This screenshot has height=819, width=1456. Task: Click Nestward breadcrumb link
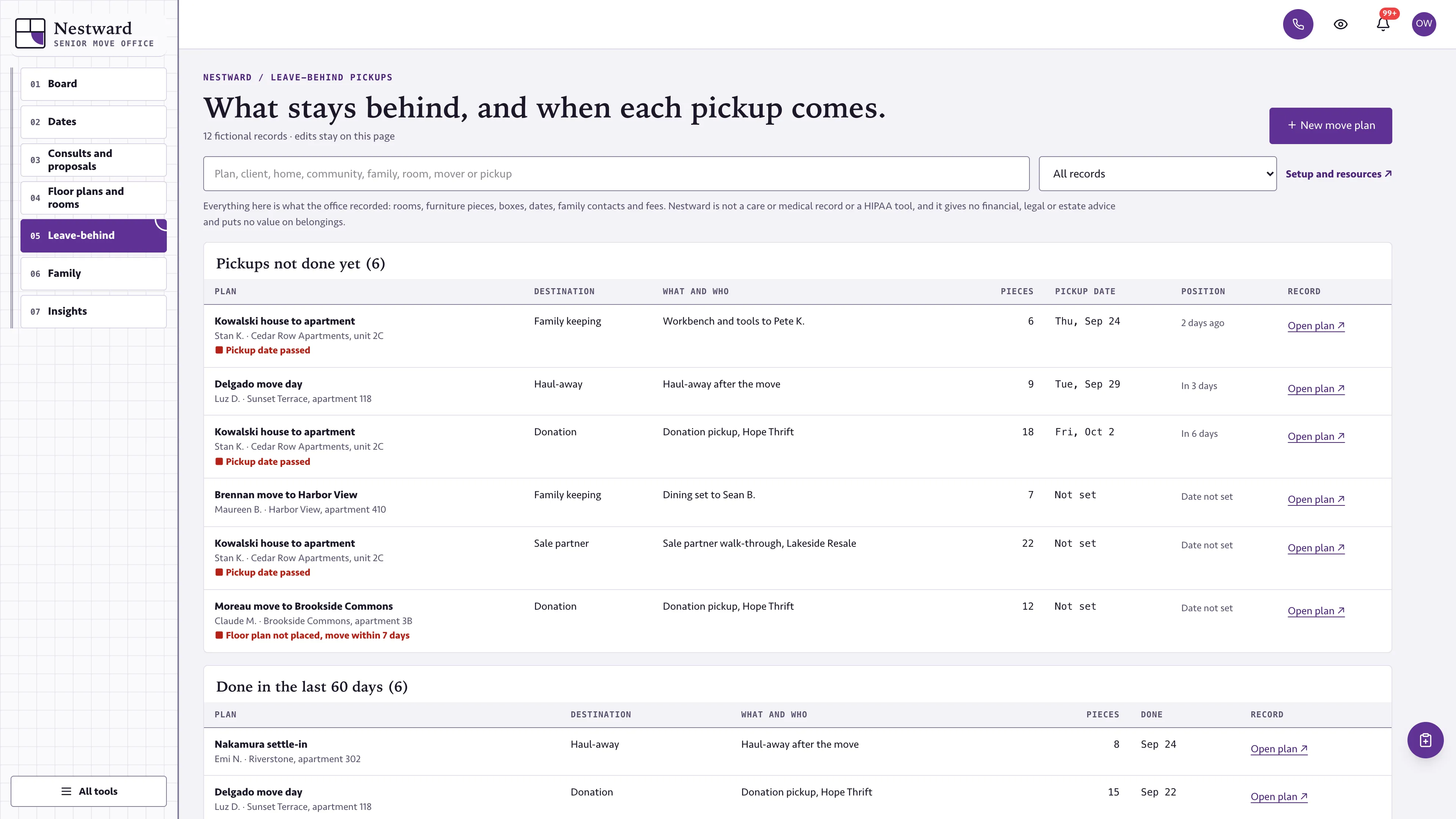(x=227, y=77)
